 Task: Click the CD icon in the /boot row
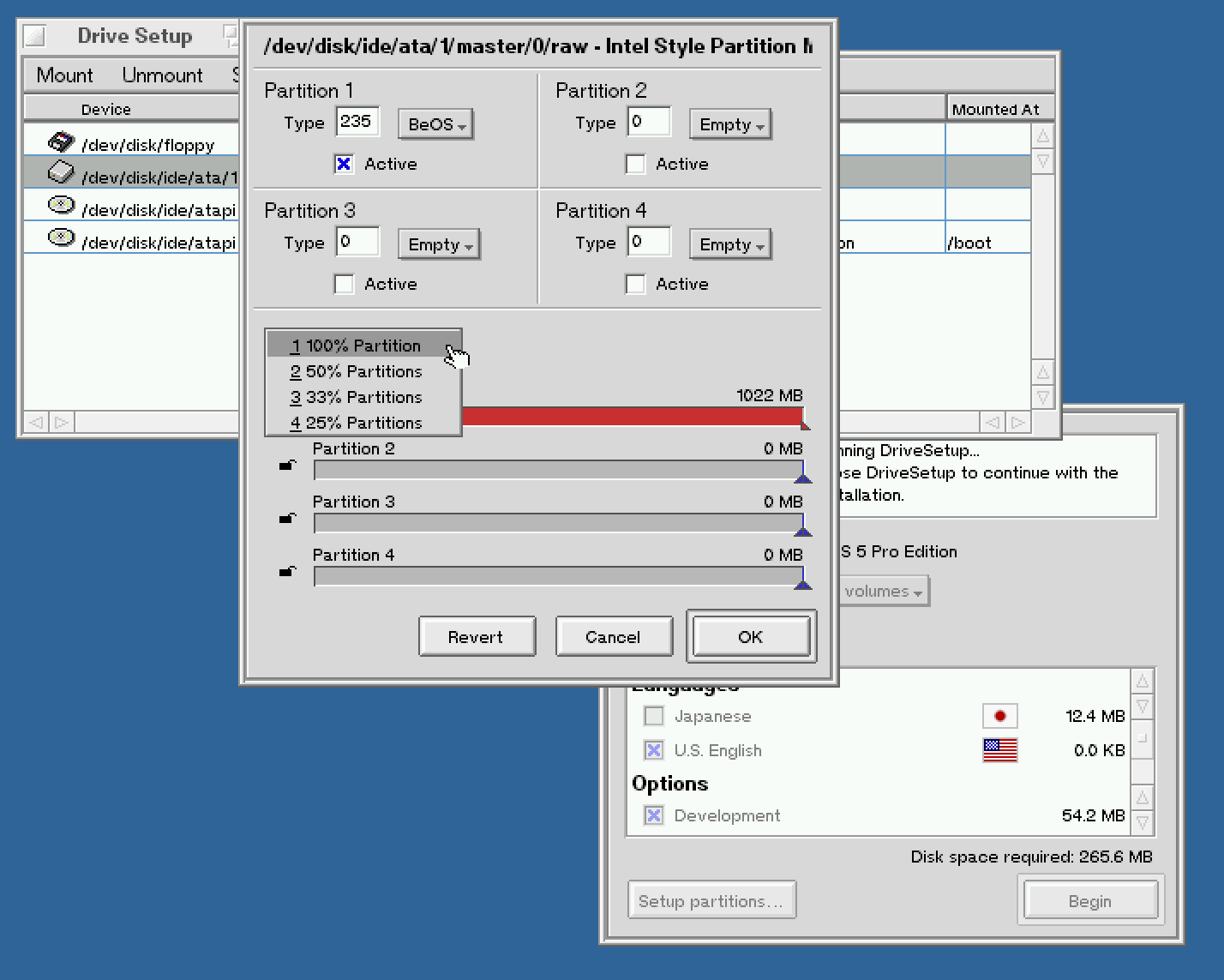click(x=60, y=237)
